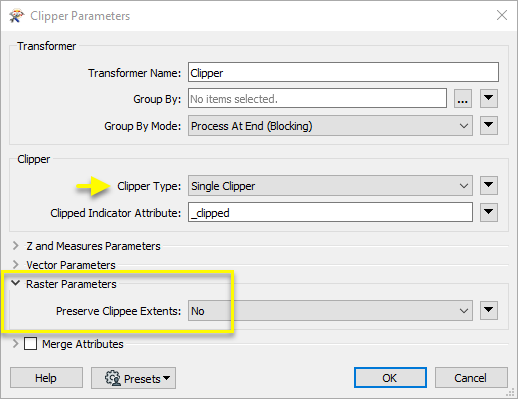Click the Cancel button
Image resolution: width=518 pixels, height=399 pixels.
[471, 378]
